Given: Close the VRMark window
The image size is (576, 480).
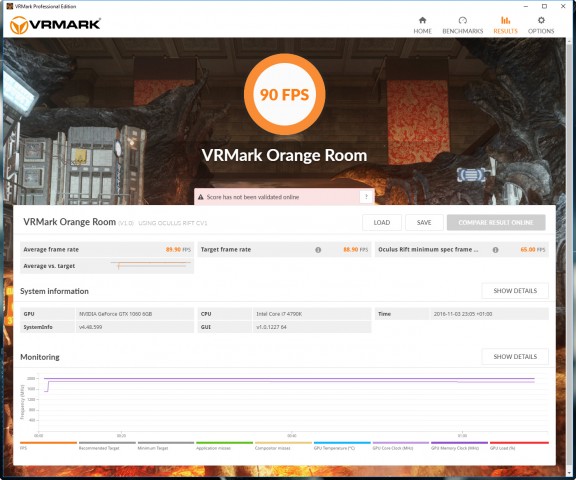Looking at the screenshot, I should [563, 6].
